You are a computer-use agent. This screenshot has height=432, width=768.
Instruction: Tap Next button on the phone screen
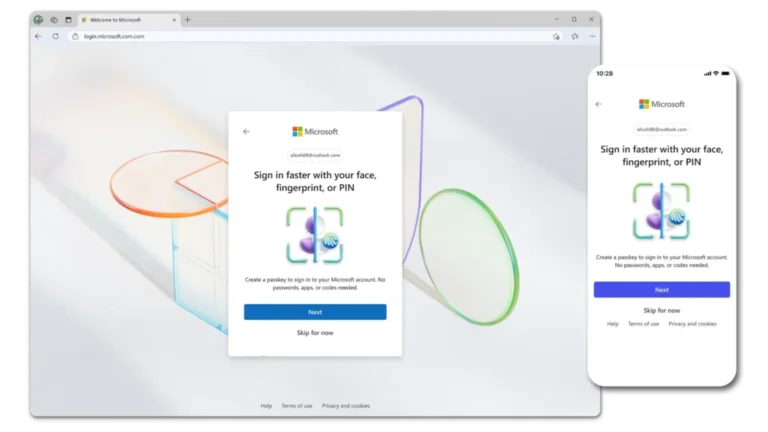(x=662, y=289)
